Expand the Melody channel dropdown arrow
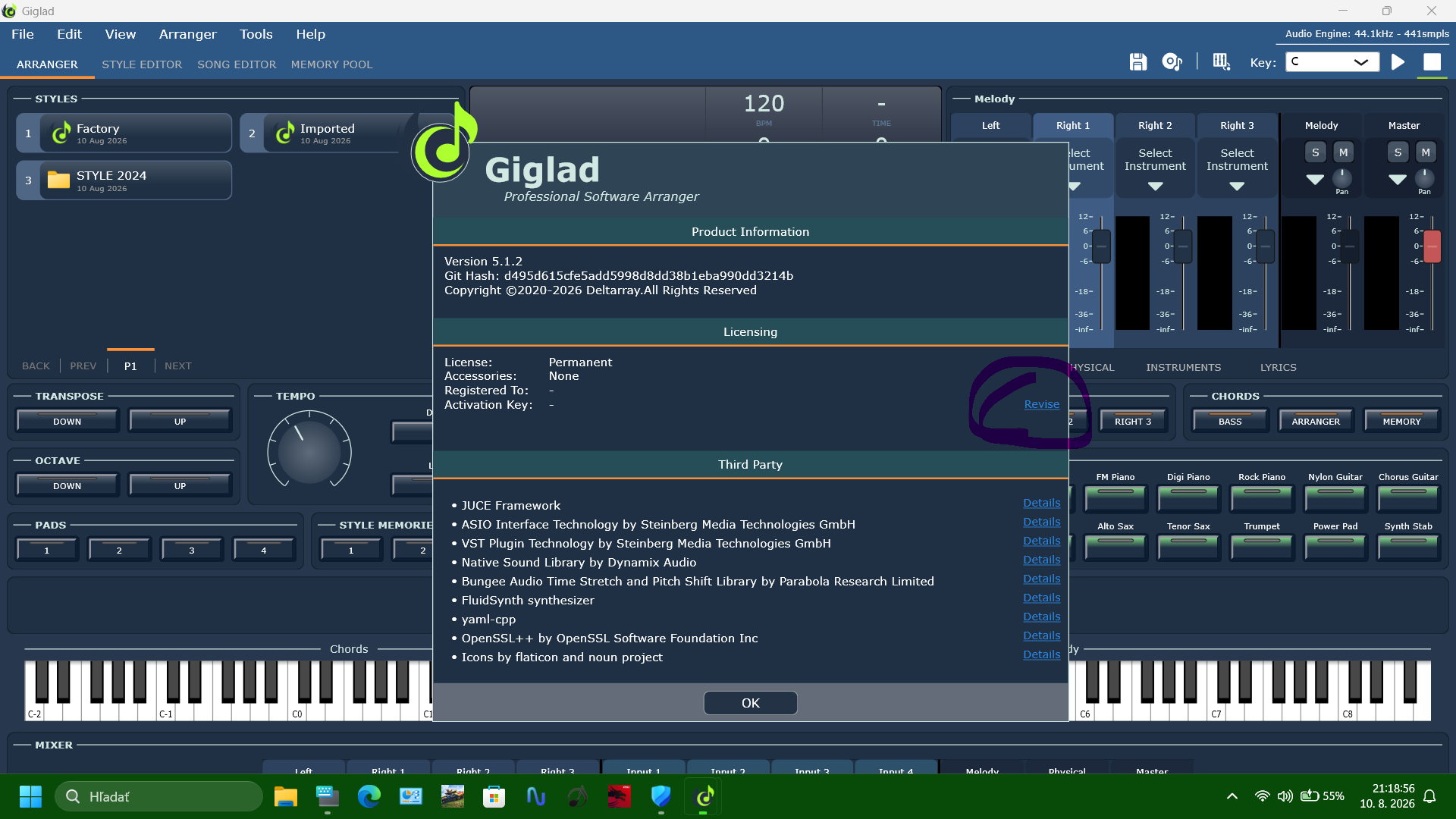The width and height of the screenshot is (1456, 819). click(1315, 180)
